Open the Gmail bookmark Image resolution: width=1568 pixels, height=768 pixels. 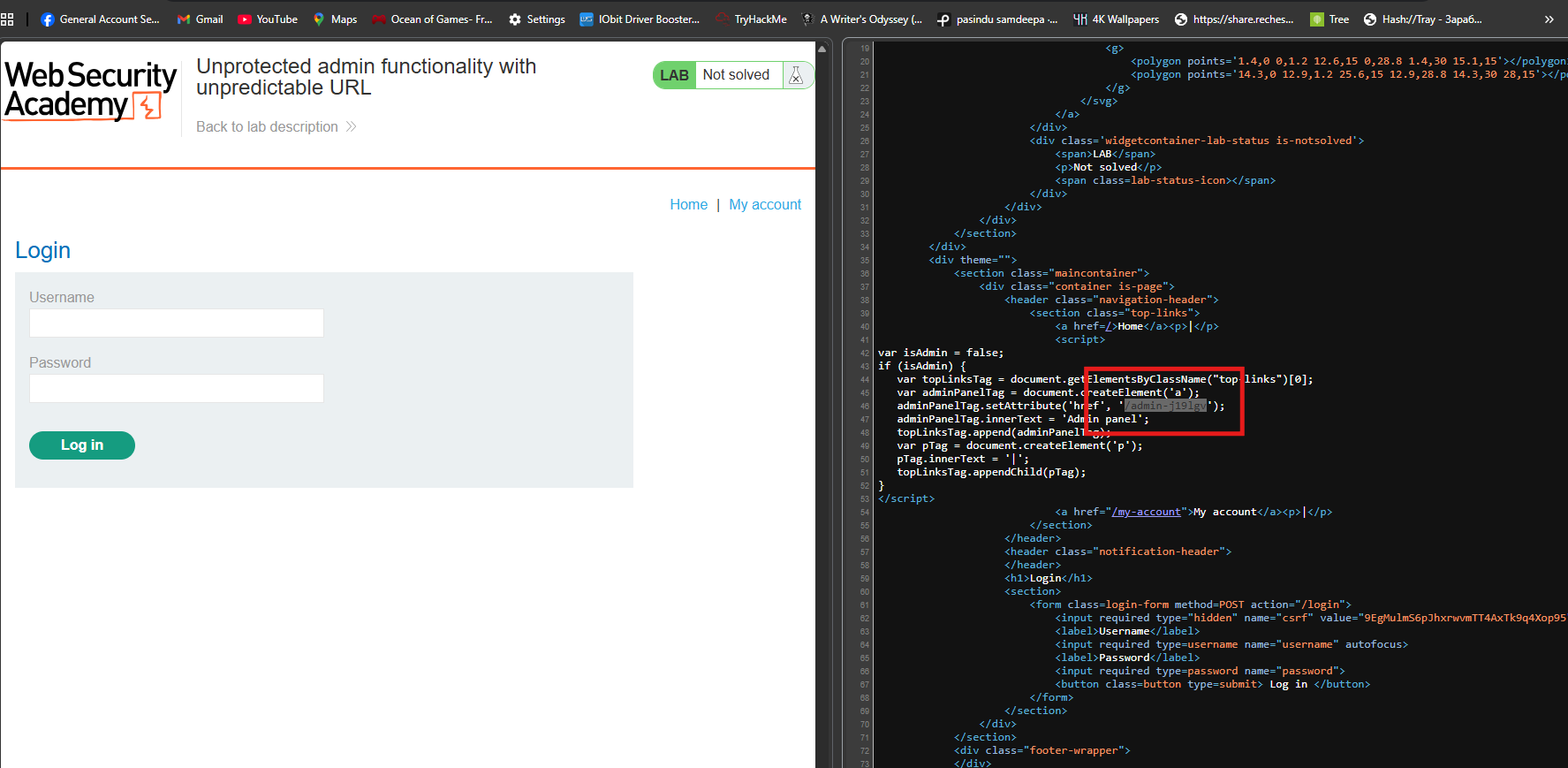tap(200, 19)
